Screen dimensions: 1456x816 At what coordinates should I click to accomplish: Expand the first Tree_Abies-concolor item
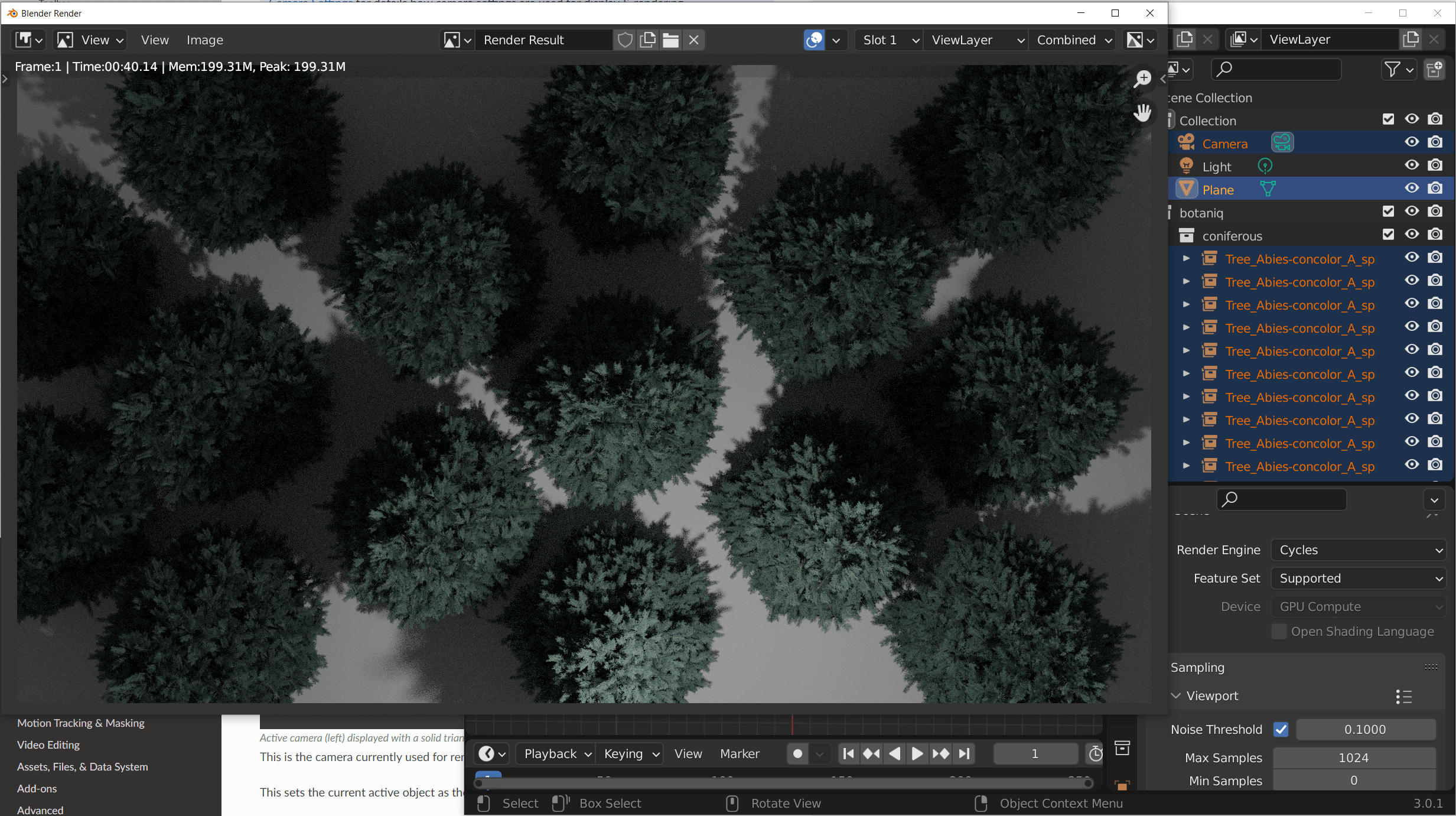tap(1185, 259)
